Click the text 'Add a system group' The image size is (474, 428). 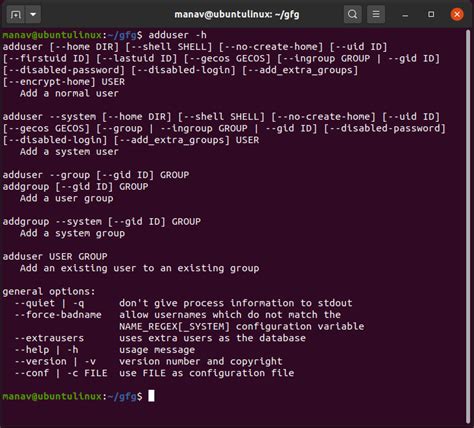pos(72,233)
